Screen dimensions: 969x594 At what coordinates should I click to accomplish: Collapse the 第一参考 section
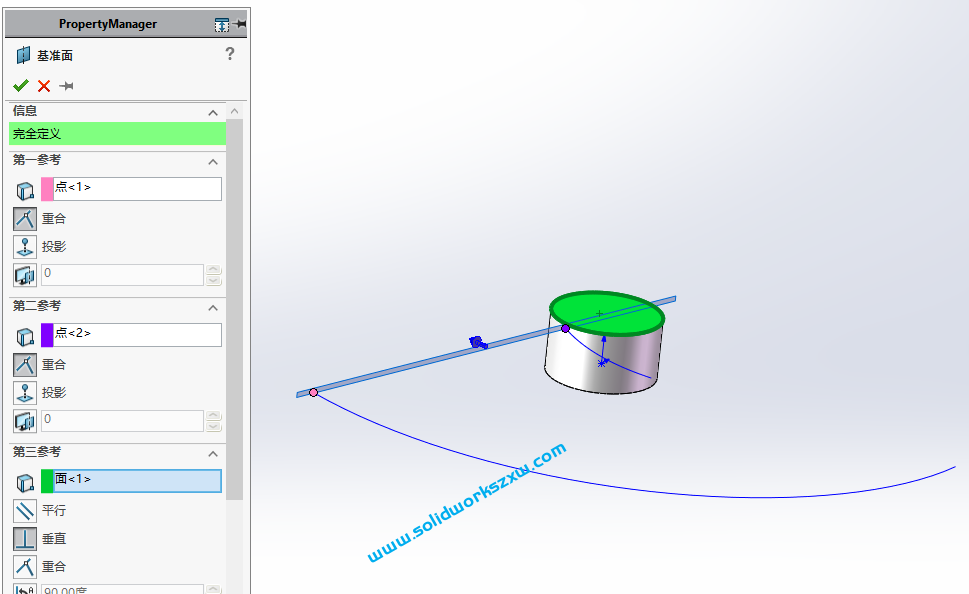coord(212,161)
